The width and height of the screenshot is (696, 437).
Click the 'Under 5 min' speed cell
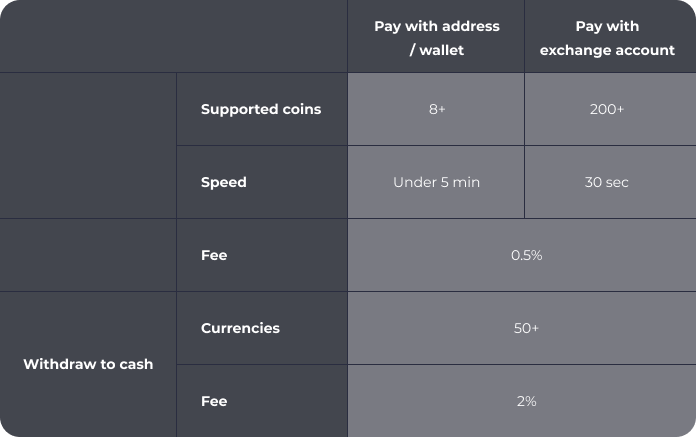[x=436, y=182]
